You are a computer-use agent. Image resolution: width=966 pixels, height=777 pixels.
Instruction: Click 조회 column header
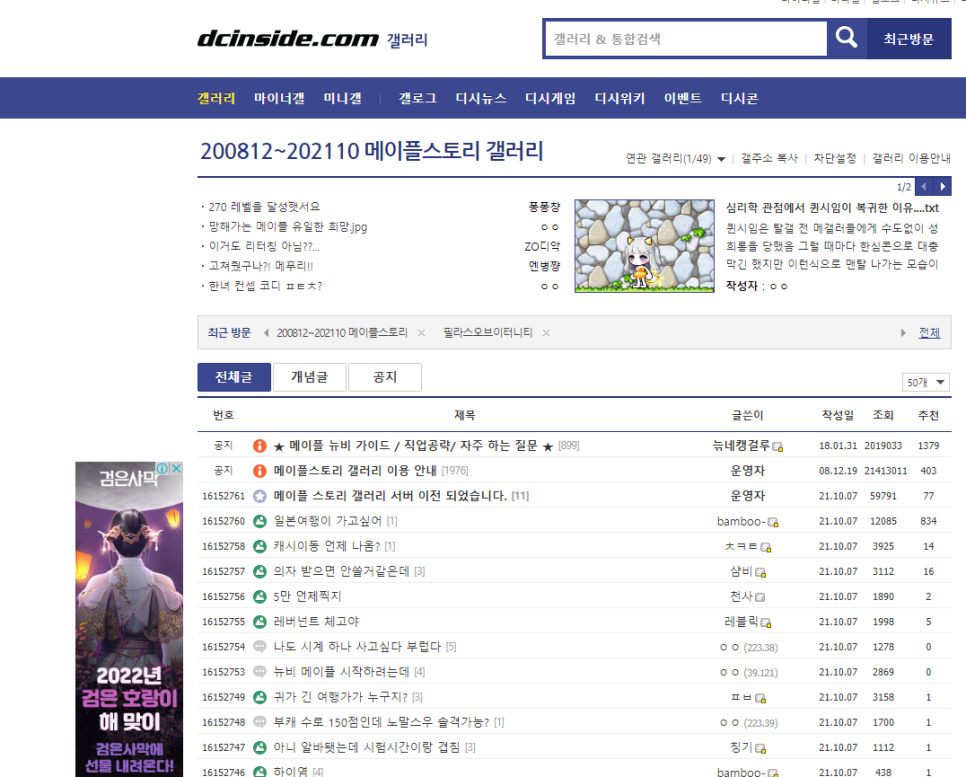883,415
